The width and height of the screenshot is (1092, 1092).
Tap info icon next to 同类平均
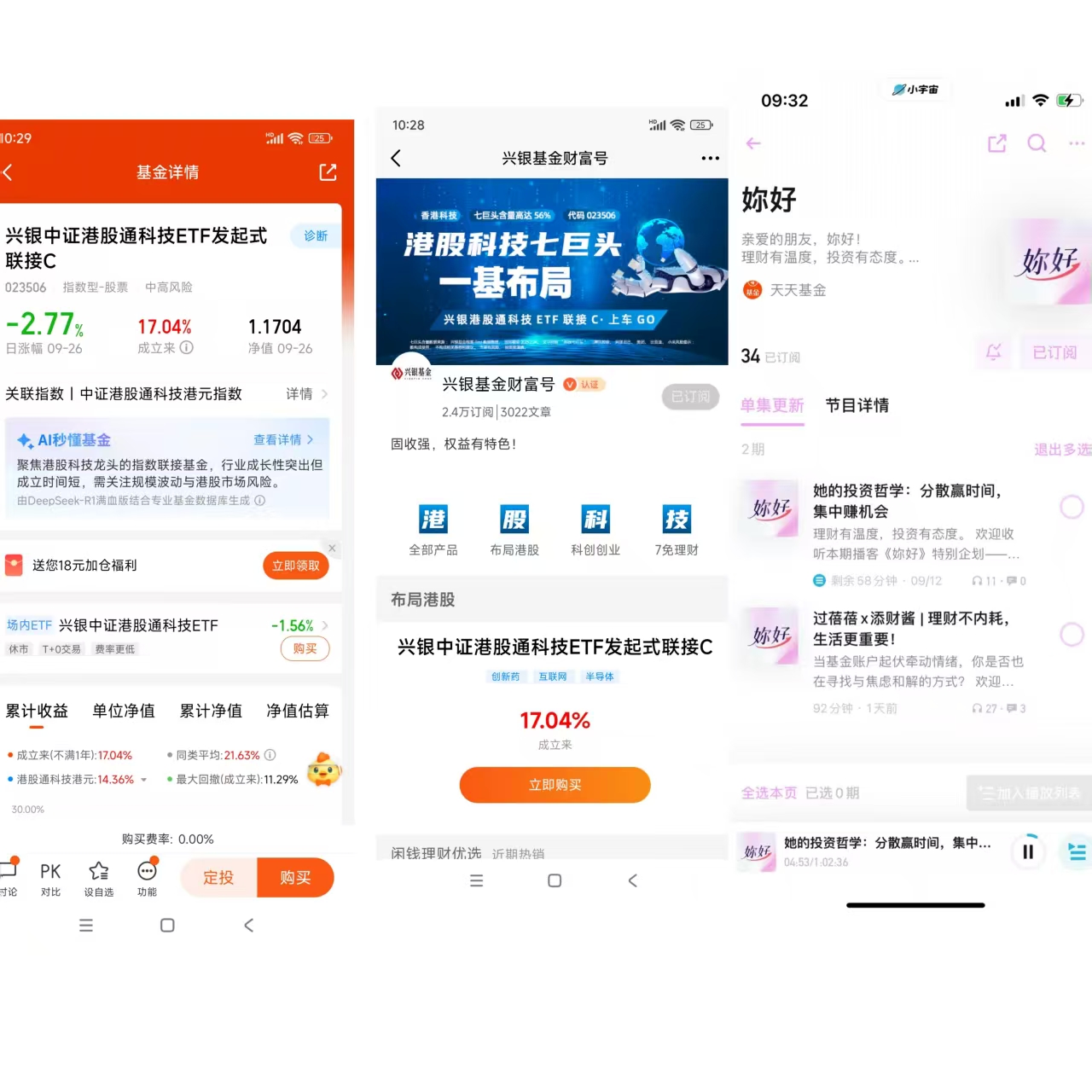[x=270, y=755]
